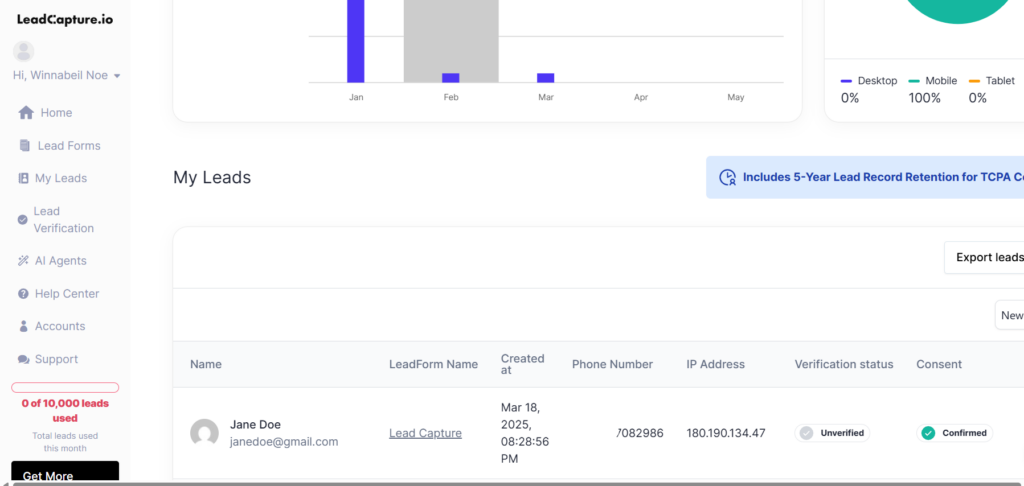Viewport: 1024px width, 486px height.
Task: Click the Support chat bubble icon
Action: pos(25,360)
